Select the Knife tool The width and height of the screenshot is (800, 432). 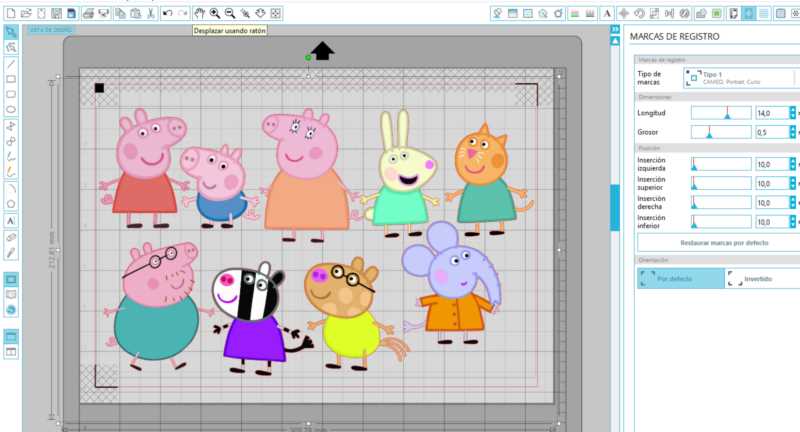[x=11, y=253]
